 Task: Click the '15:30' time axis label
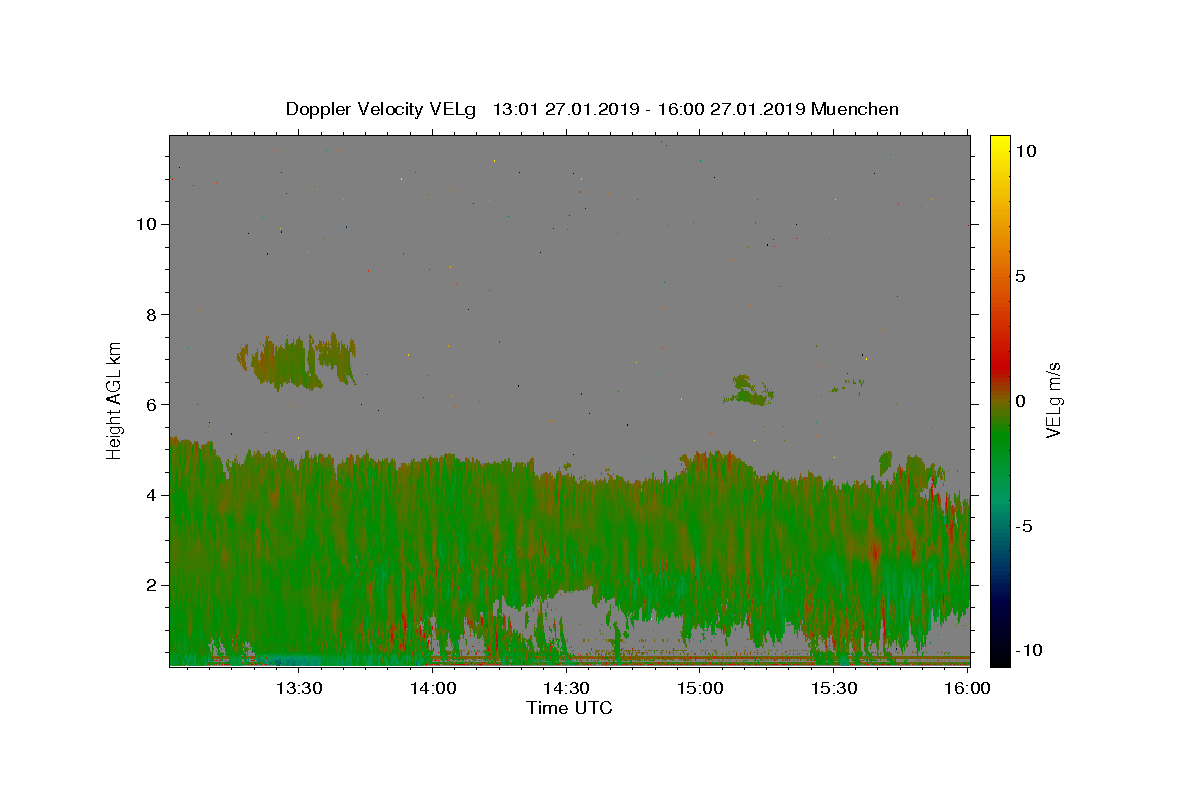click(834, 688)
